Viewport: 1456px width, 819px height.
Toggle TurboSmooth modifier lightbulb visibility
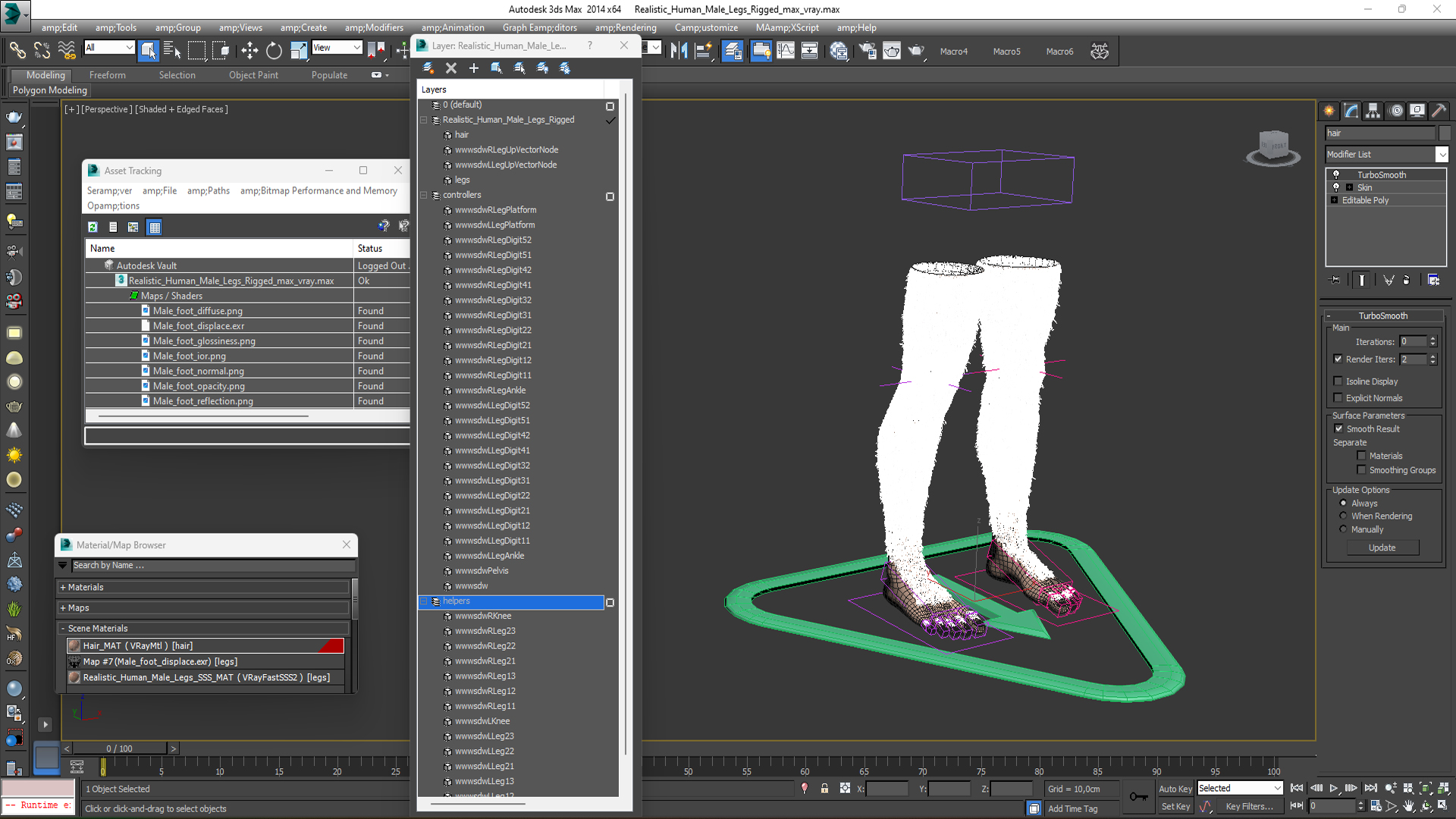(1336, 175)
